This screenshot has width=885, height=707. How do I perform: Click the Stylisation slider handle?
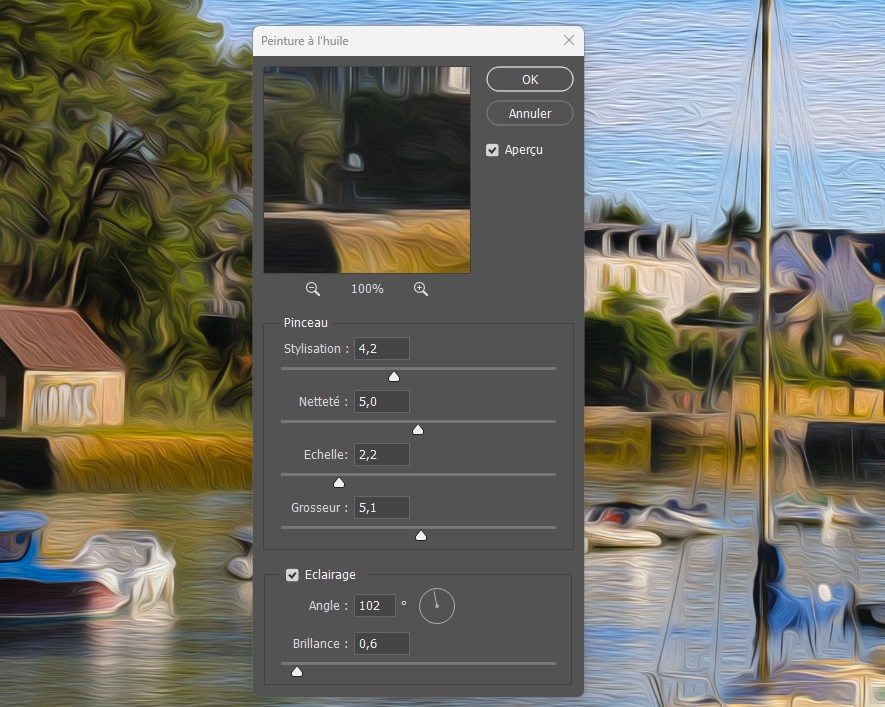(x=394, y=376)
